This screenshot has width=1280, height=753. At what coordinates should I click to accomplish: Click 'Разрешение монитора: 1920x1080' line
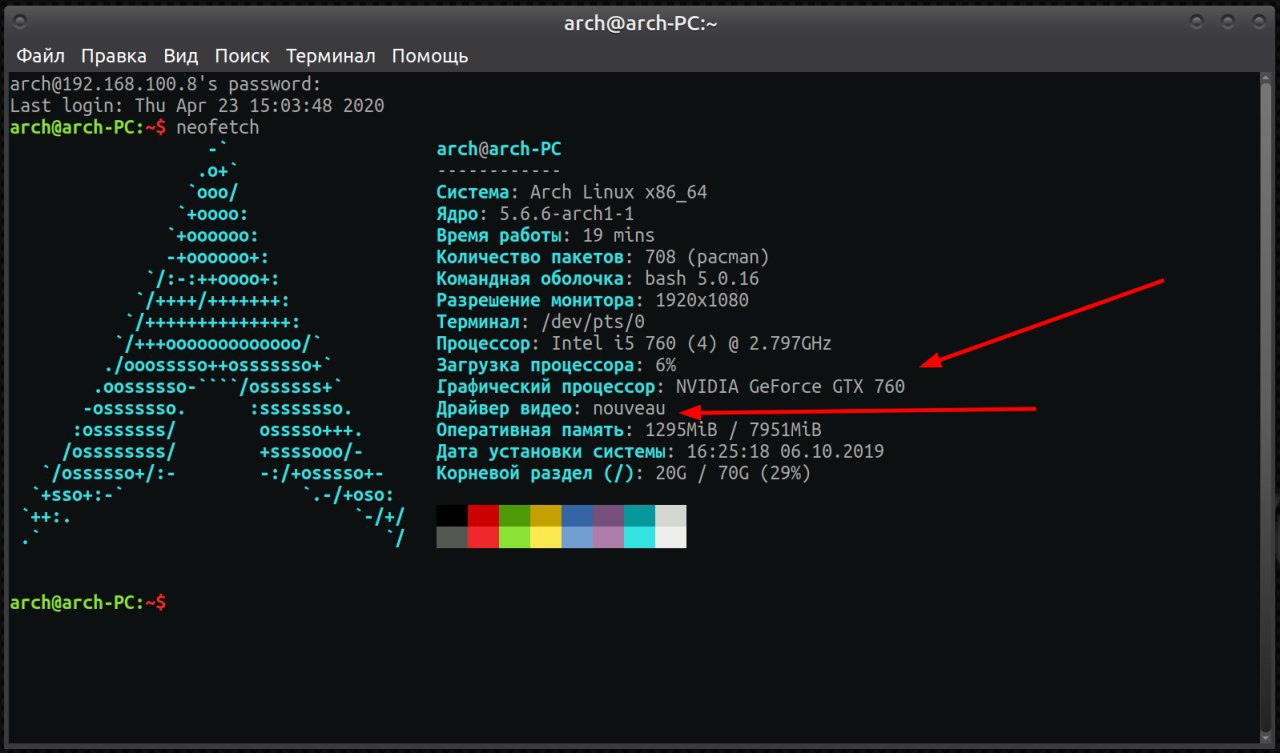(593, 301)
